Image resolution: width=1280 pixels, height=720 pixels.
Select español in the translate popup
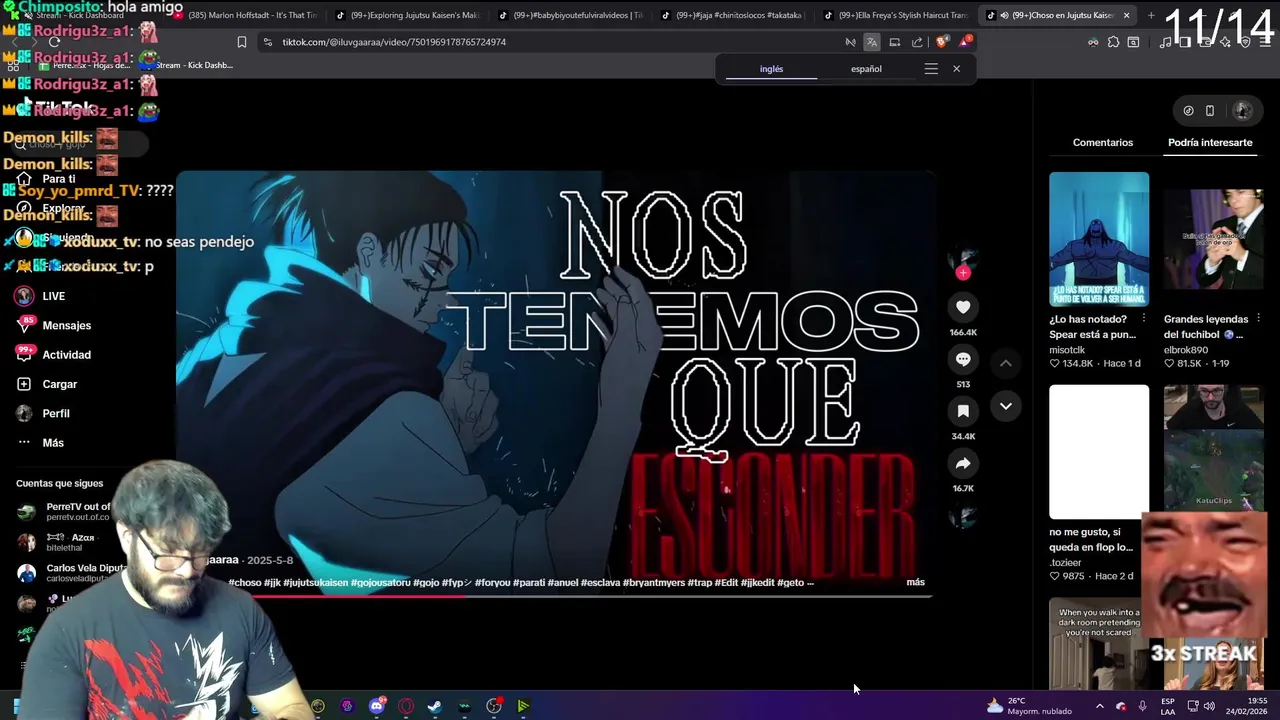pos(866,69)
